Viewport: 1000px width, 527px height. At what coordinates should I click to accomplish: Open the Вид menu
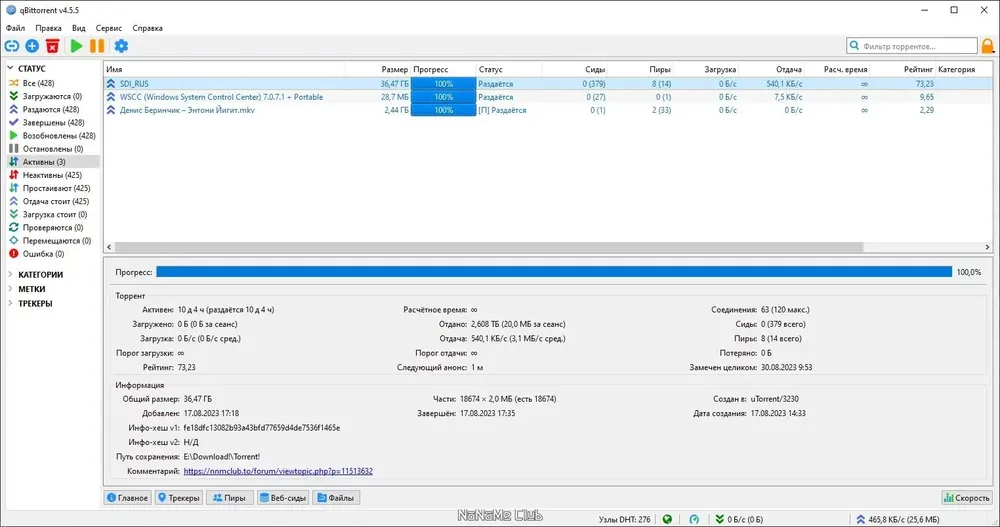78,28
